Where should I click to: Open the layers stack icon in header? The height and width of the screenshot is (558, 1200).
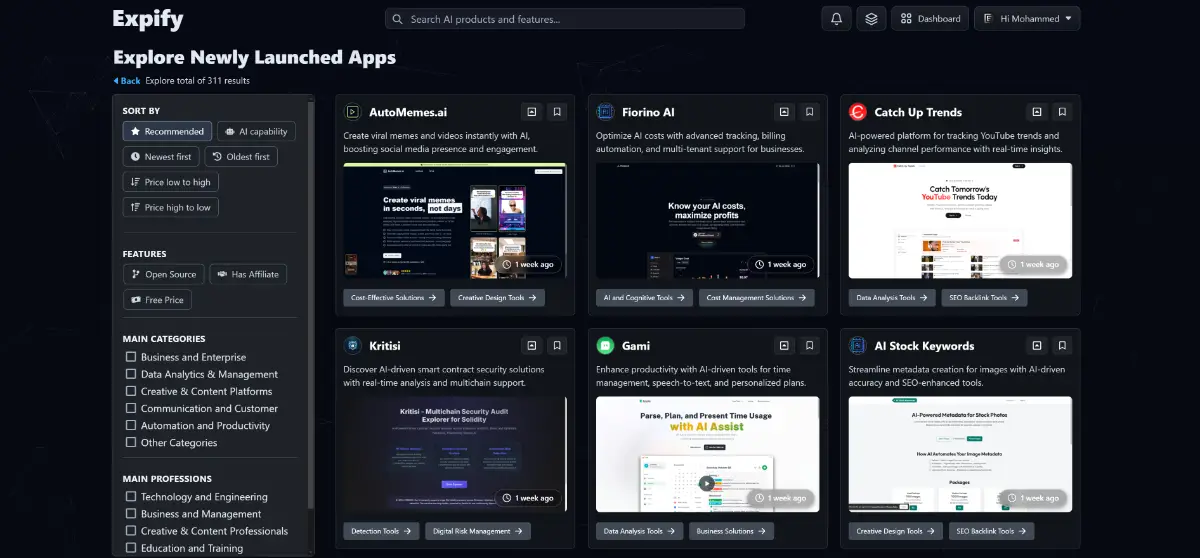(871, 19)
